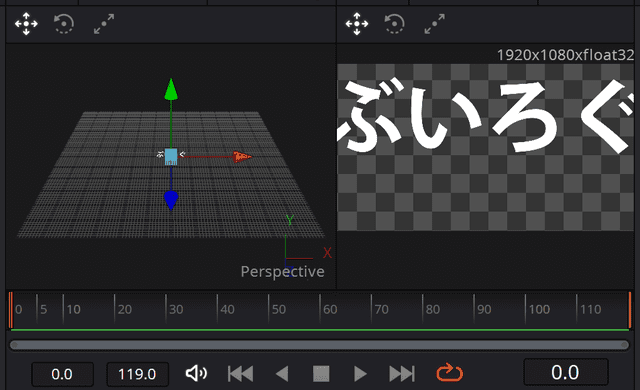Viewport: 640px width, 390px height.
Task: Toggle audio mute speaker icon
Action: pos(196,373)
